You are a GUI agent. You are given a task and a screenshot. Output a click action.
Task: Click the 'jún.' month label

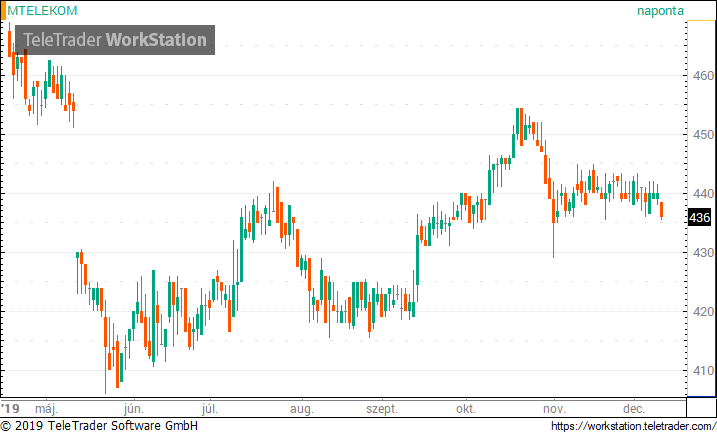click(x=134, y=408)
